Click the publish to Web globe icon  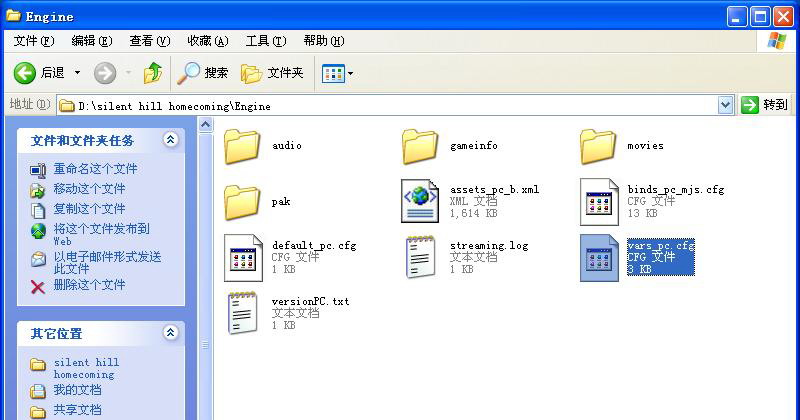coord(38,231)
